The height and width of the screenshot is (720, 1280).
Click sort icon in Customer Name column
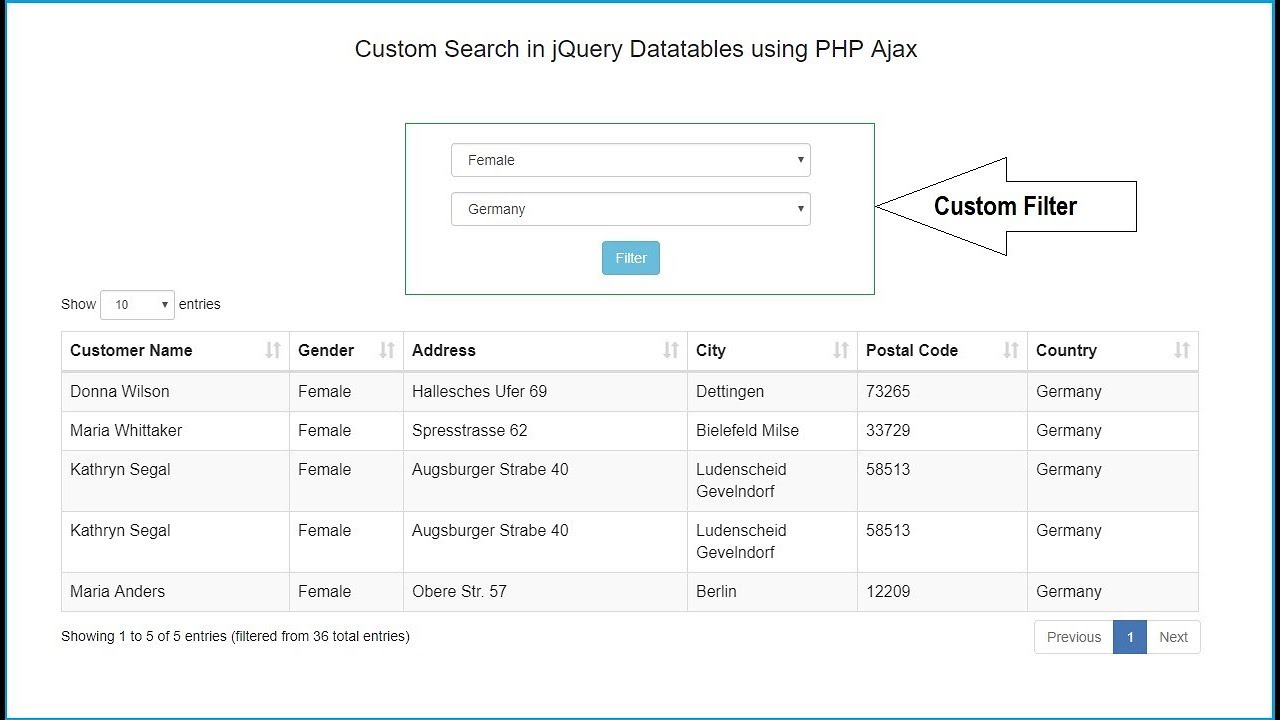[x=273, y=350]
